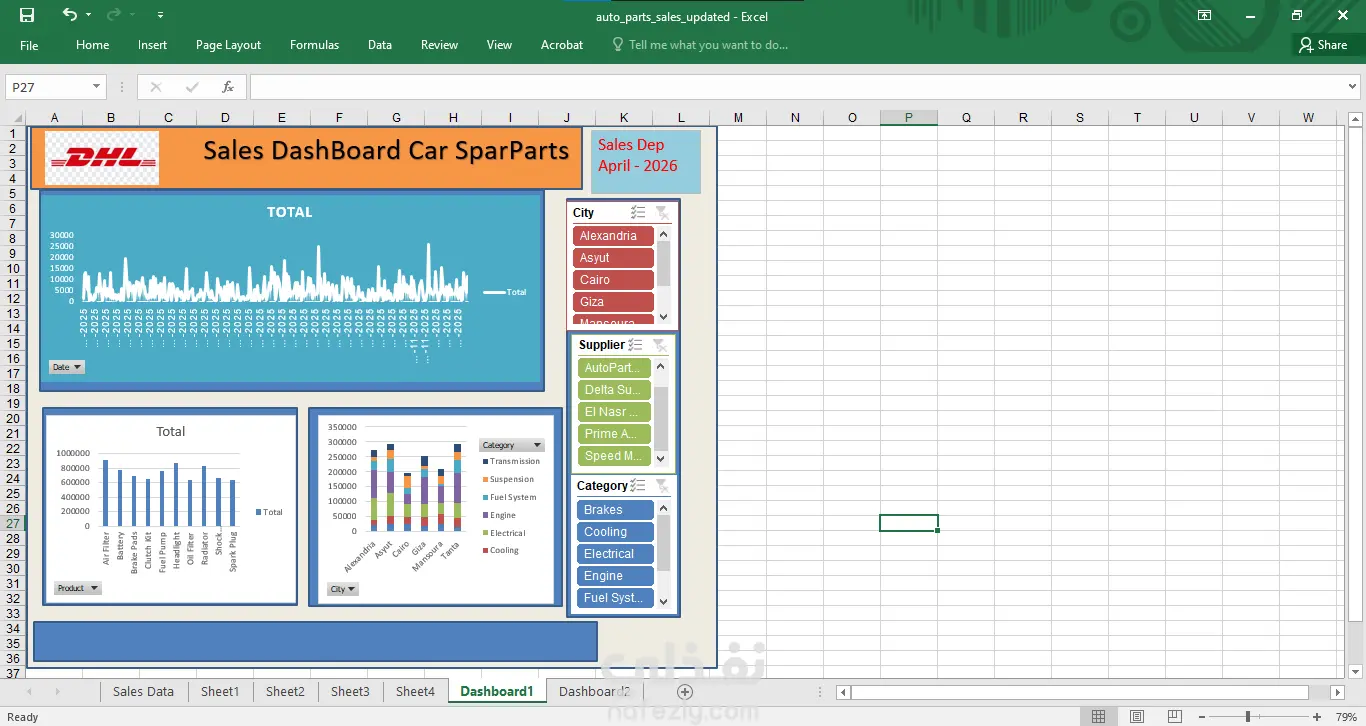Cancel the formula bar entry

click(156, 87)
